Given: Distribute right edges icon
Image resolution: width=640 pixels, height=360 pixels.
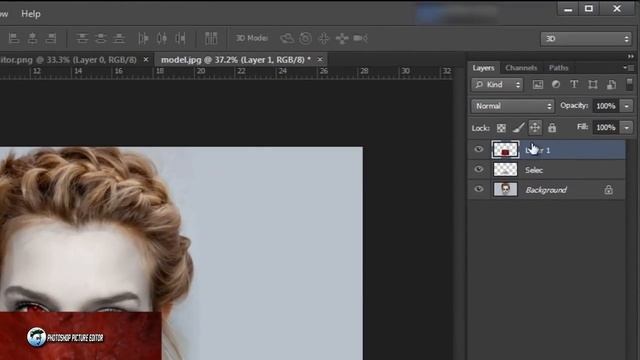Looking at the screenshot, I should tap(180, 38).
